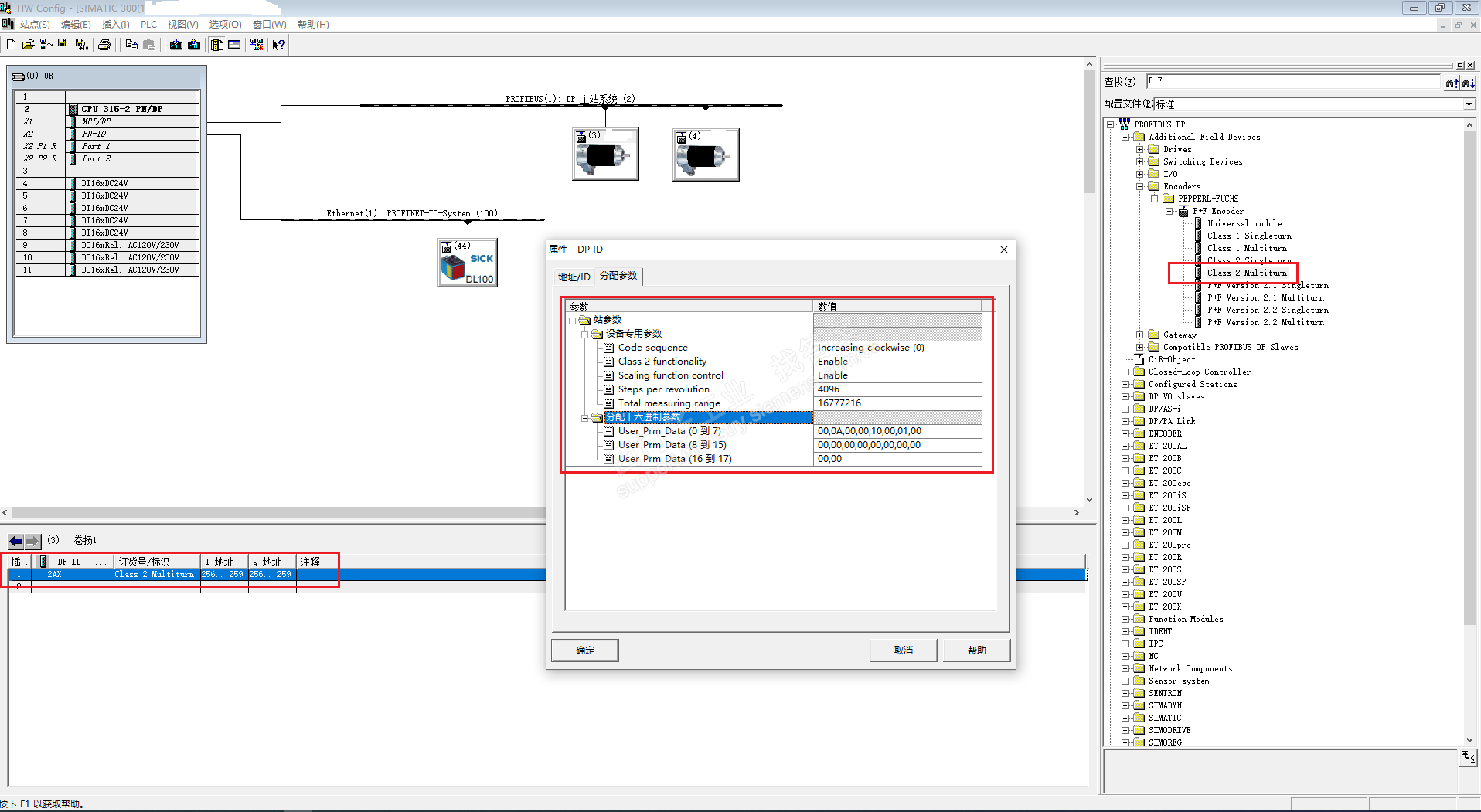1481x812 pixels.
Task: Click the station view vertical scrollbar down arrow
Action: pyautogui.click(x=1090, y=500)
